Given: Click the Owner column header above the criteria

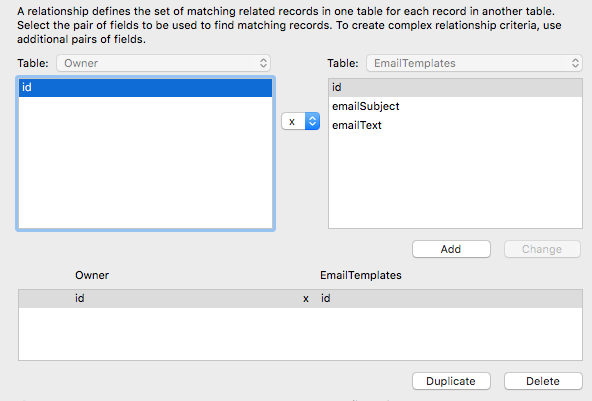Looking at the screenshot, I should (x=92, y=275).
